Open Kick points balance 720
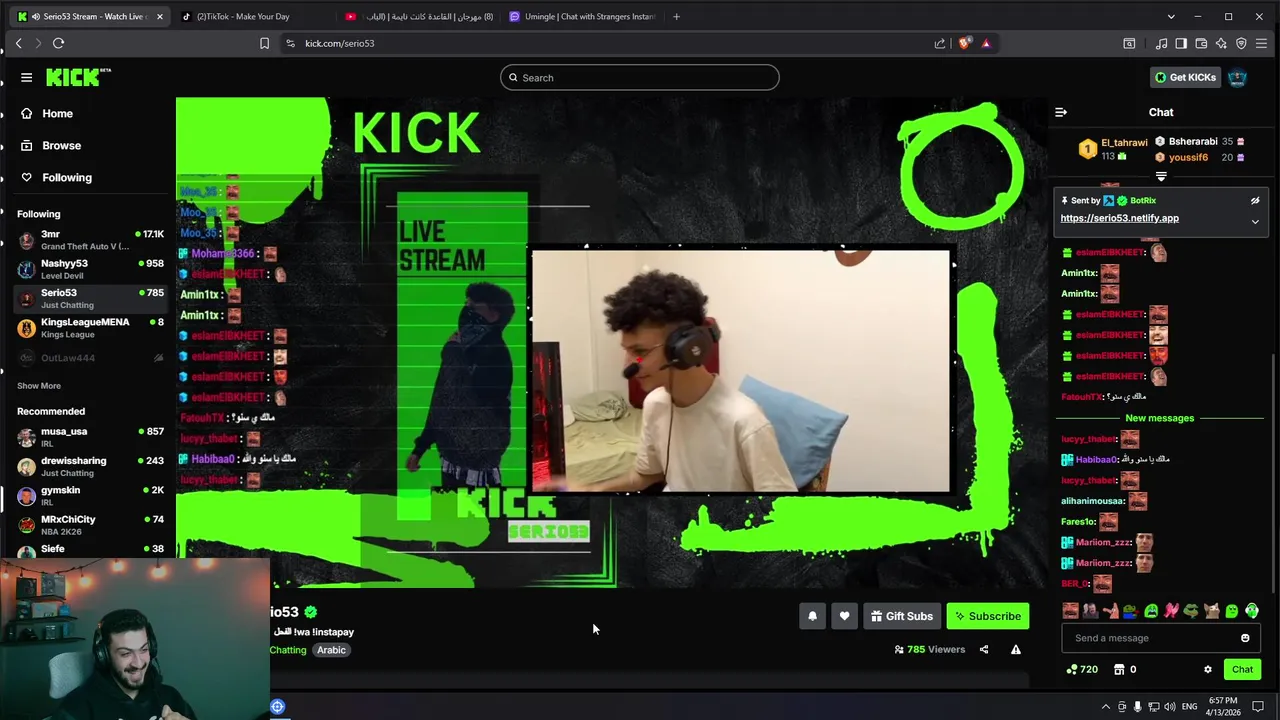Image resolution: width=1280 pixels, height=720 pixels. click(x=1083, y=670)
